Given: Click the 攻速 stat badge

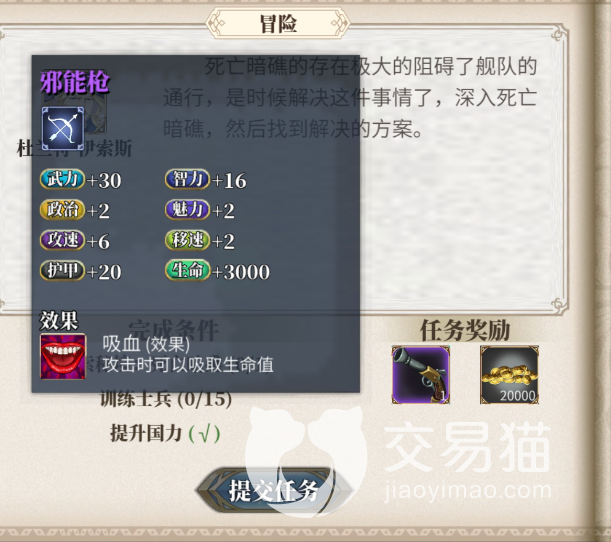Looking at the screenshot, I should (x=62, y=240).
